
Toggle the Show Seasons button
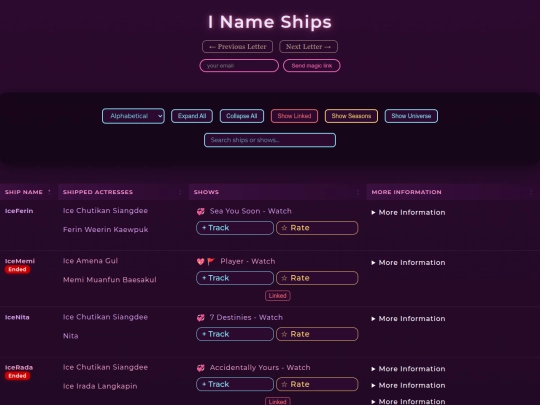click(351, 116)
